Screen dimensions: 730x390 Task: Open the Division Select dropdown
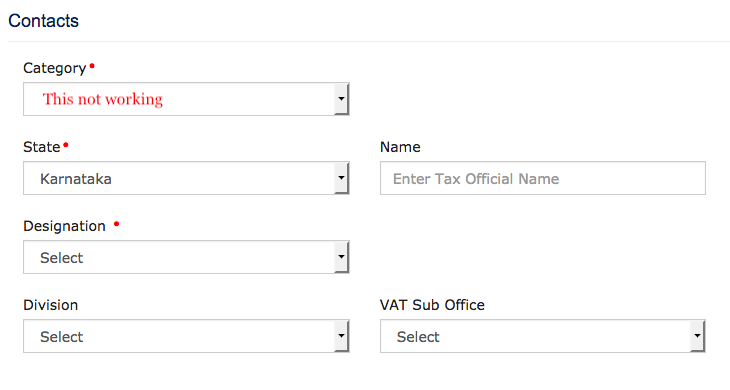186,336
